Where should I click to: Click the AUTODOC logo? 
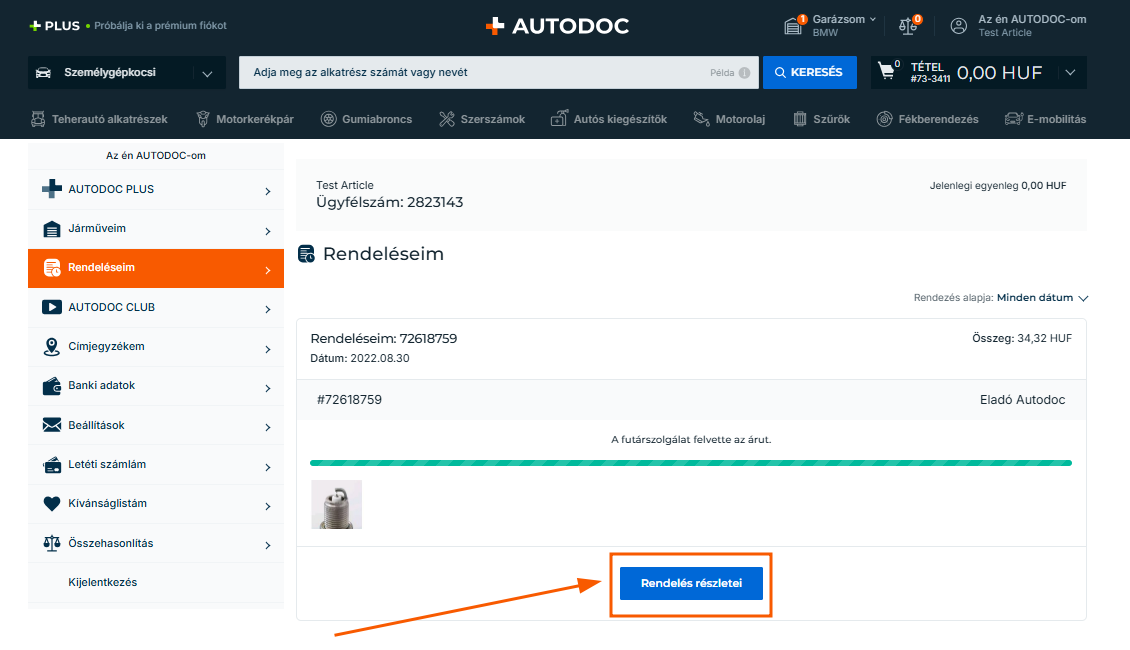(x=557, y=26)
